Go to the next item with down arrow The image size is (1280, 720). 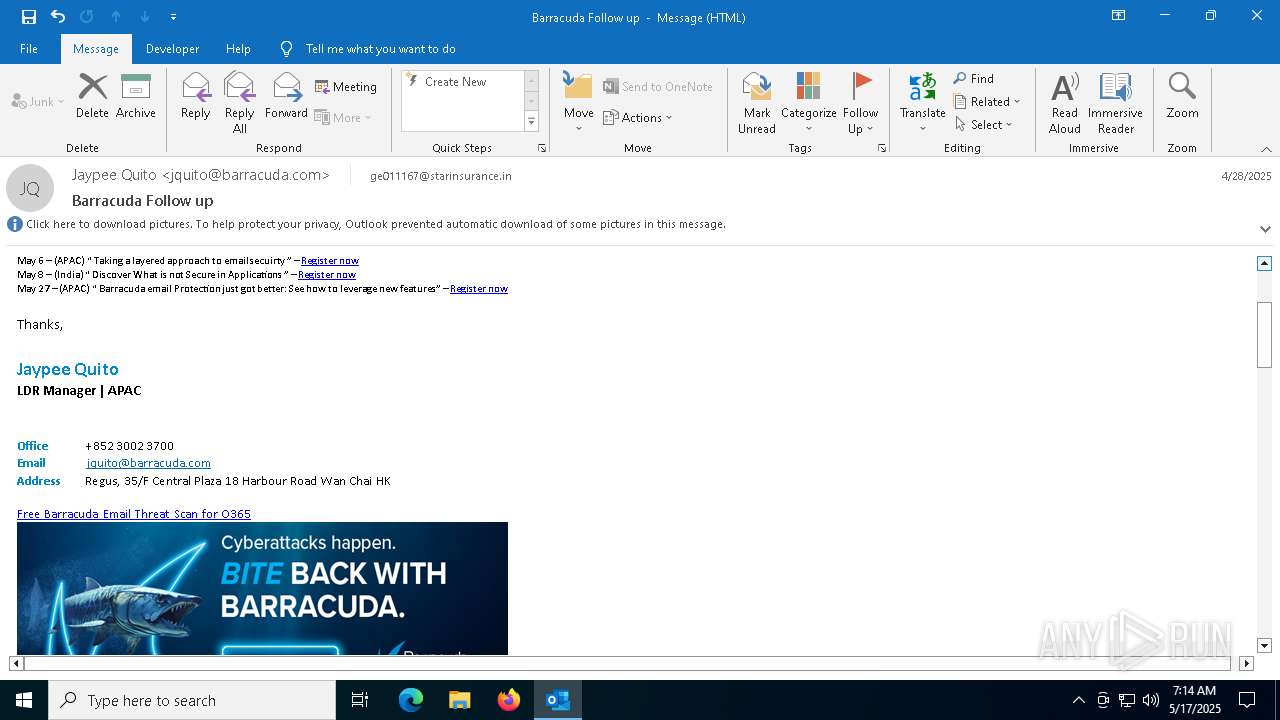(145, 16)
